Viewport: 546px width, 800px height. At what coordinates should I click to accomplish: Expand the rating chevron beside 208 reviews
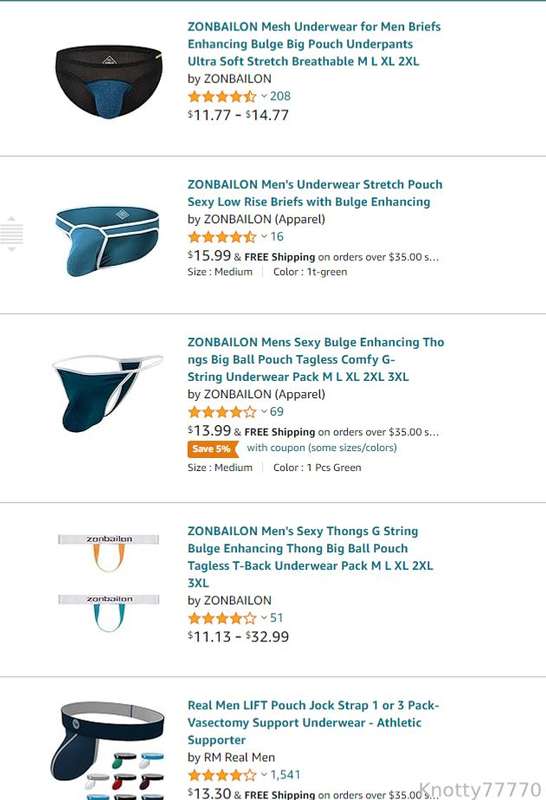coord(264,96)
